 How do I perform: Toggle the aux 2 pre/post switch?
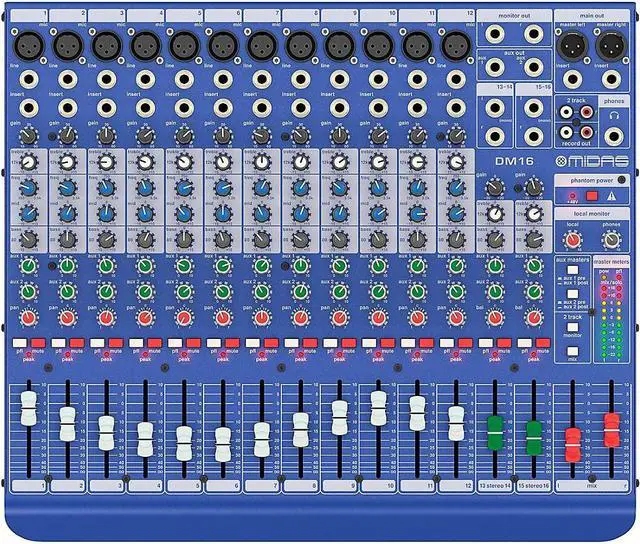click(573, 294)
